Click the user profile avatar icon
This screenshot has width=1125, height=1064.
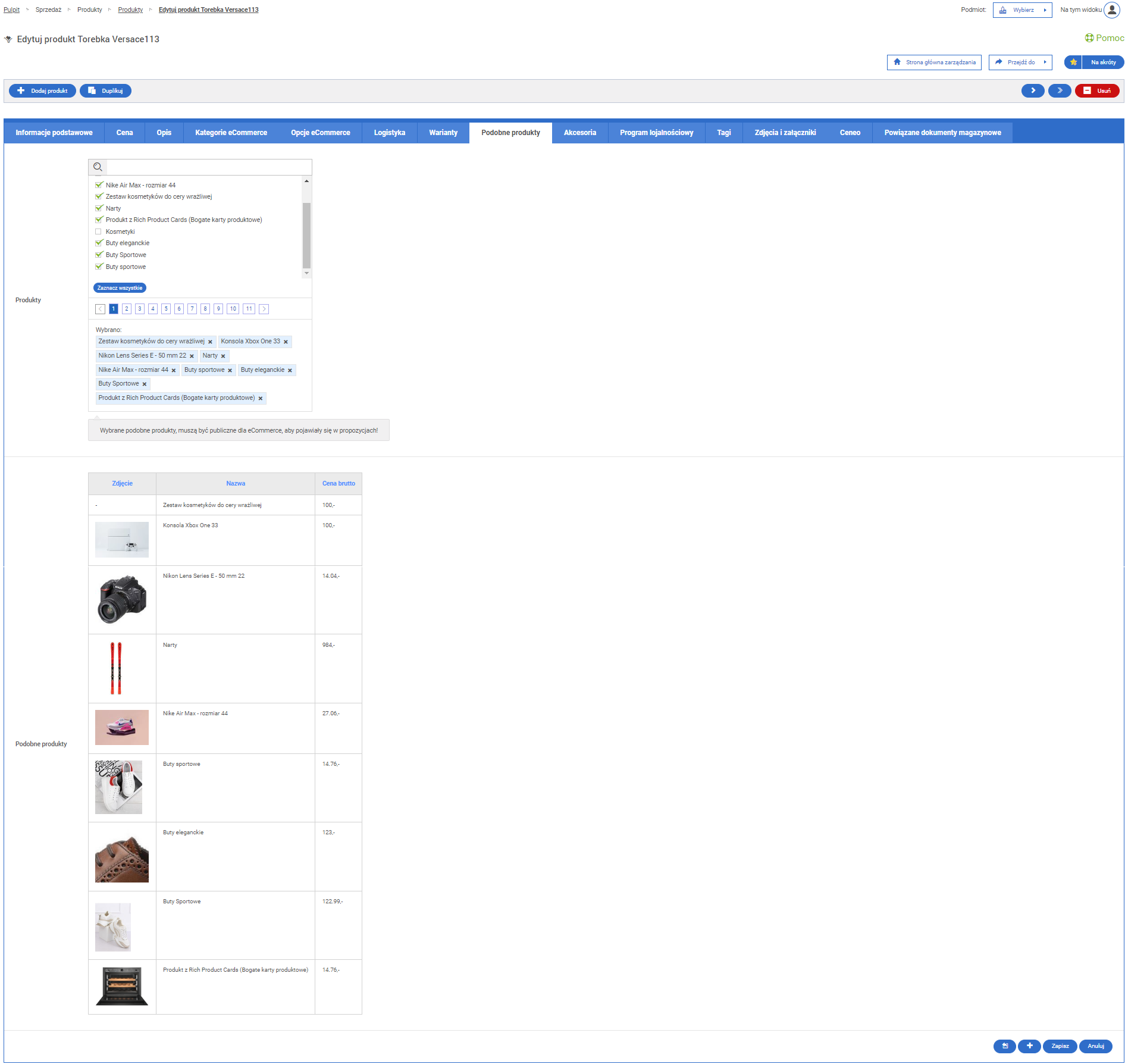click(1111, 10)
